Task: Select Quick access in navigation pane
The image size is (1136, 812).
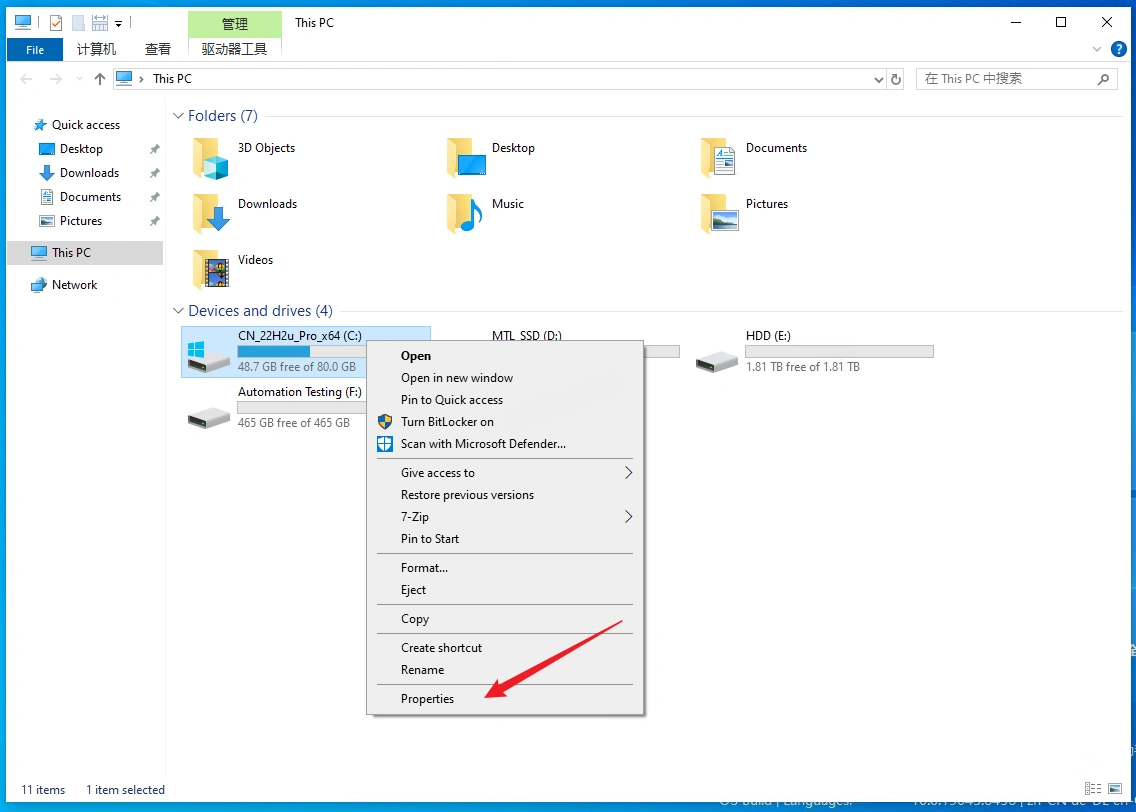Action: coord(85,125)
